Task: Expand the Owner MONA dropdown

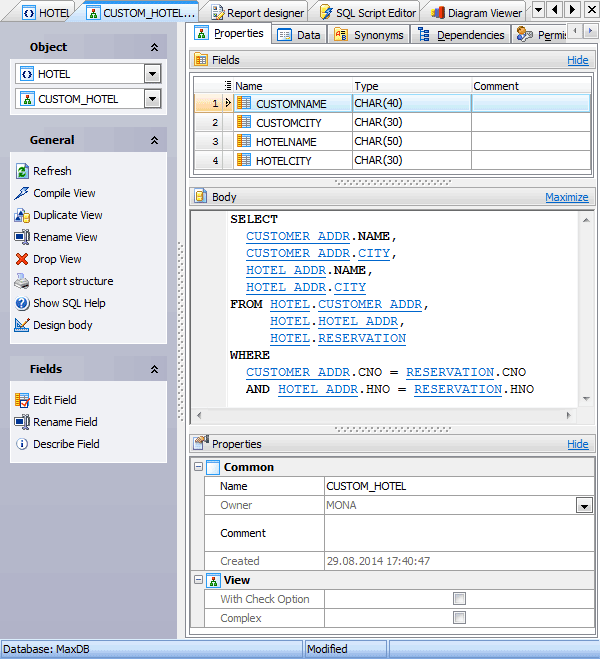Action: click(583, 506)
